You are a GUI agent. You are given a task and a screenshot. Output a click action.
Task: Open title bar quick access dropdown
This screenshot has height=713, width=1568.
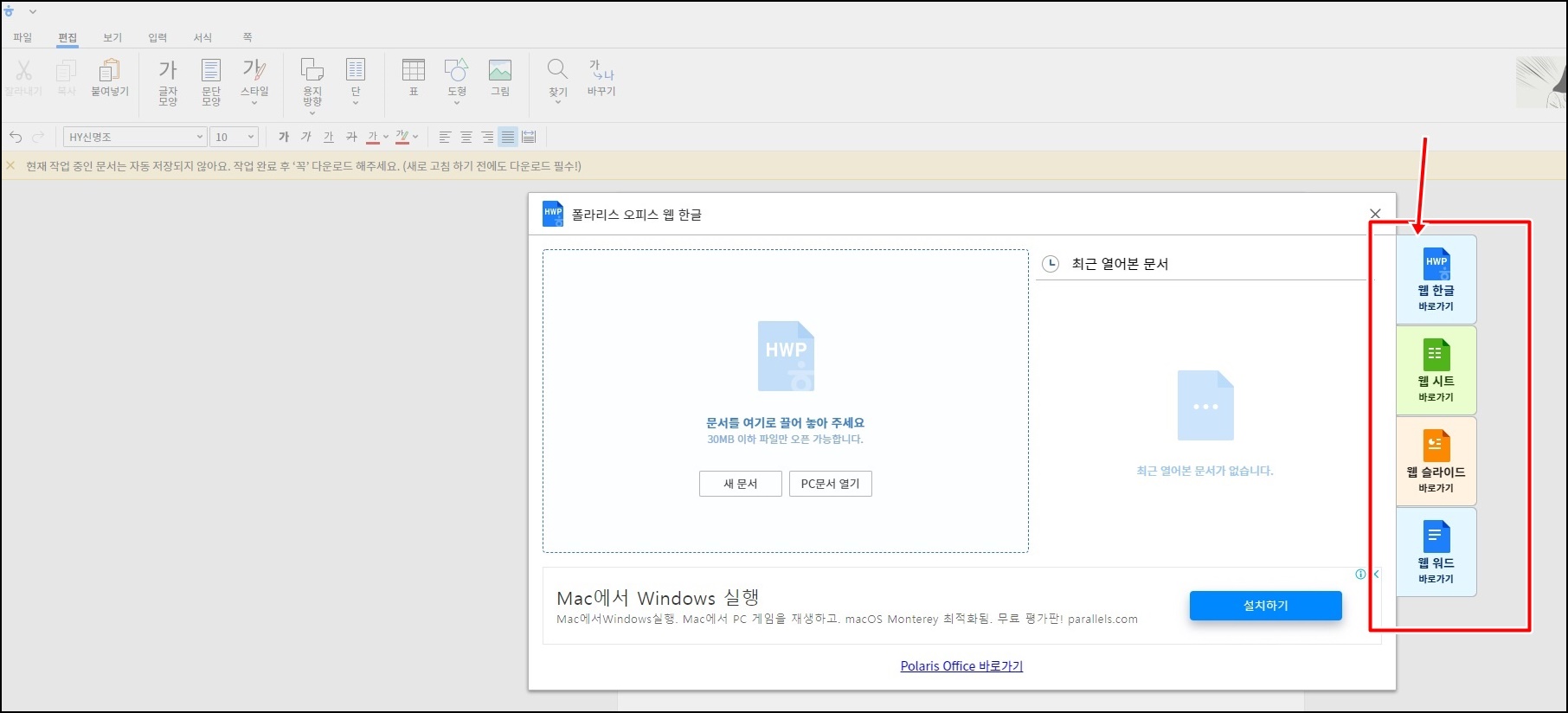point(33,11)
